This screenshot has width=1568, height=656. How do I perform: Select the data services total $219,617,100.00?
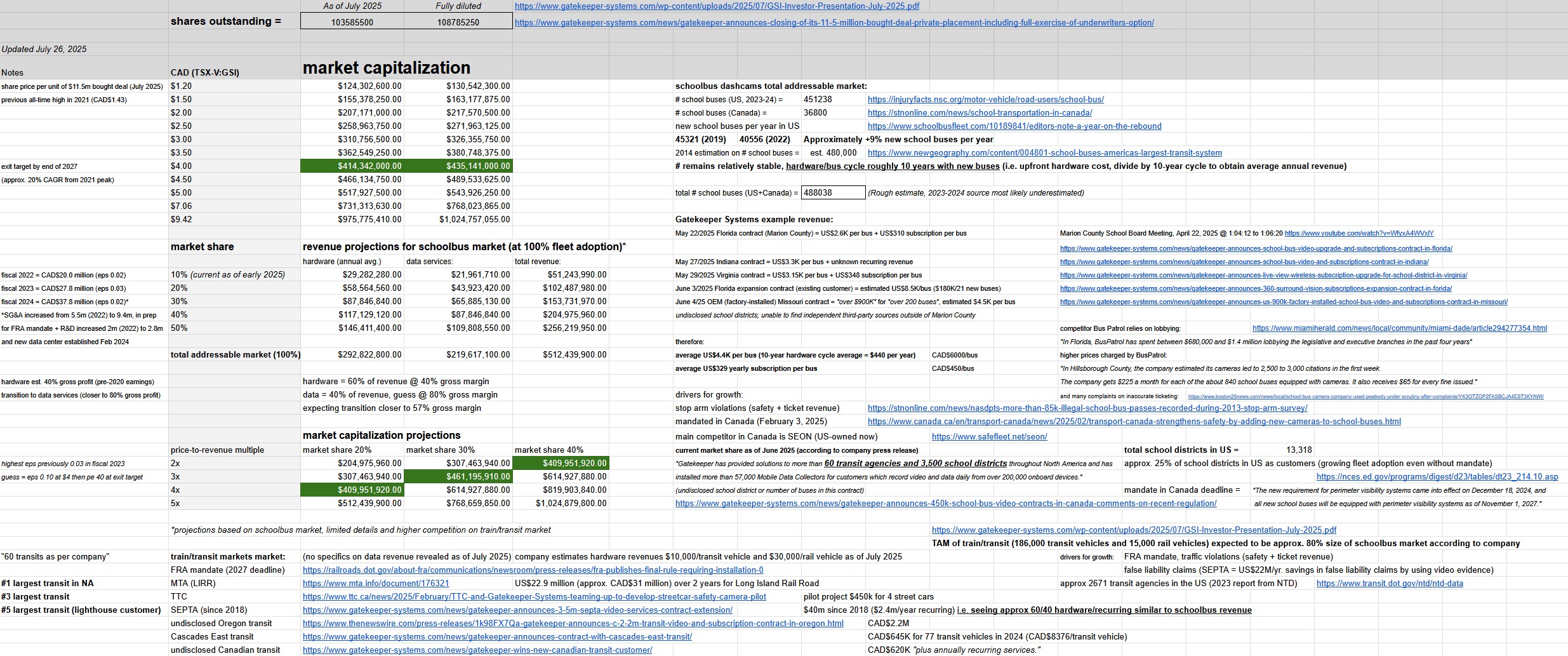pyautogui.click(x=458, y=355)
